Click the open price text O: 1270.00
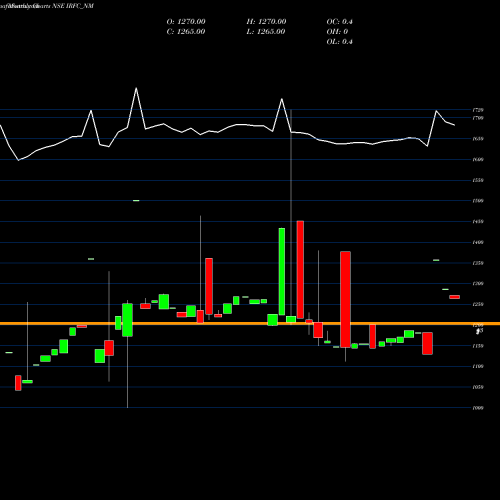 186,22
